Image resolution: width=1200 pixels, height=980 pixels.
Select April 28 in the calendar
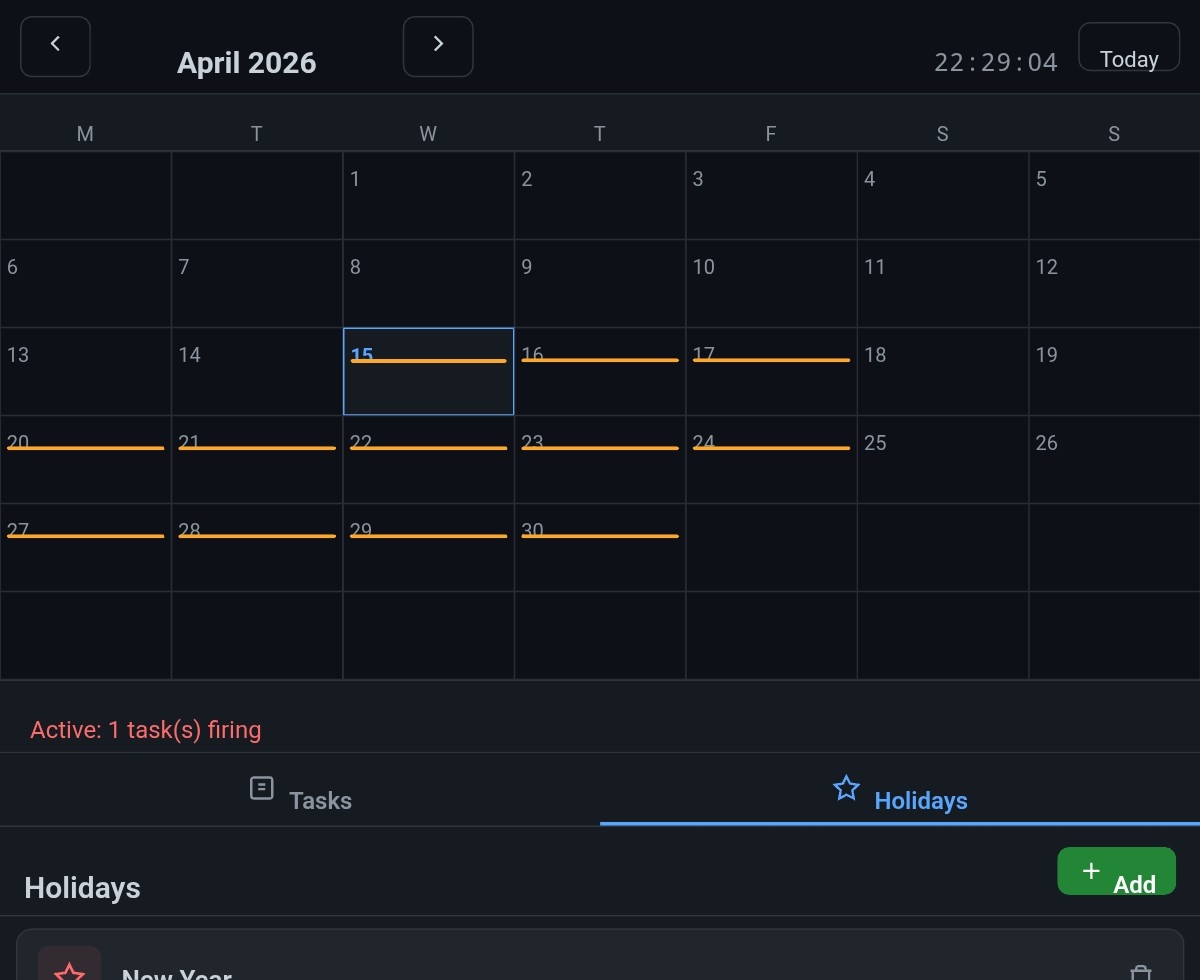tap(257, 547)
